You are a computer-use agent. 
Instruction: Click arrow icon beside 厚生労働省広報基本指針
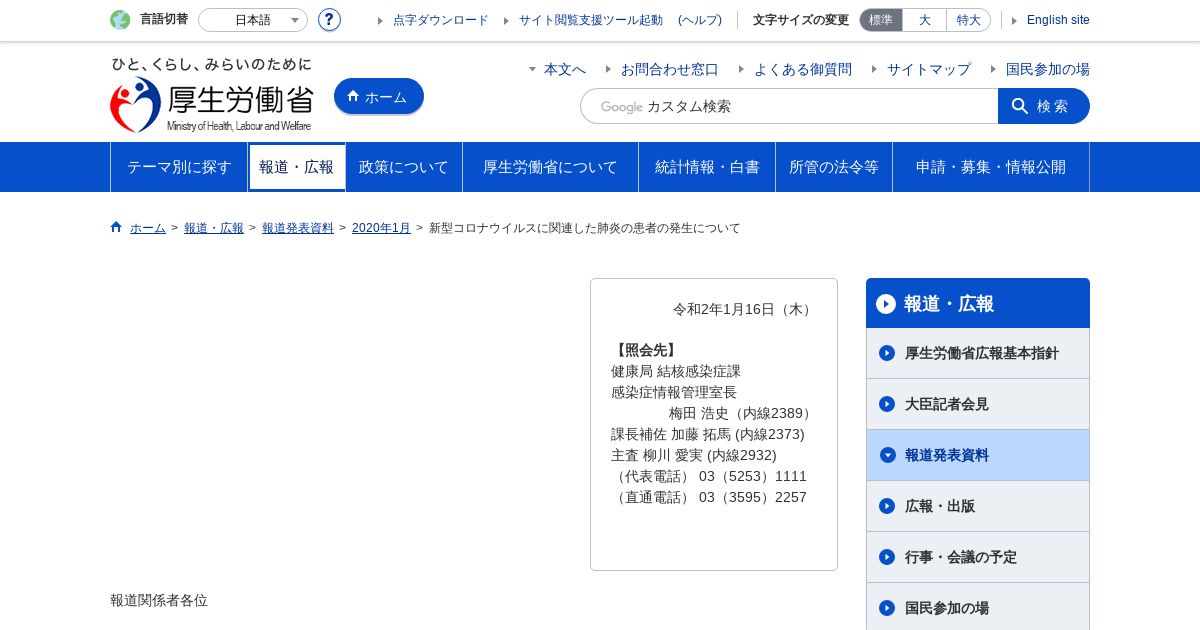pos(887,353)
